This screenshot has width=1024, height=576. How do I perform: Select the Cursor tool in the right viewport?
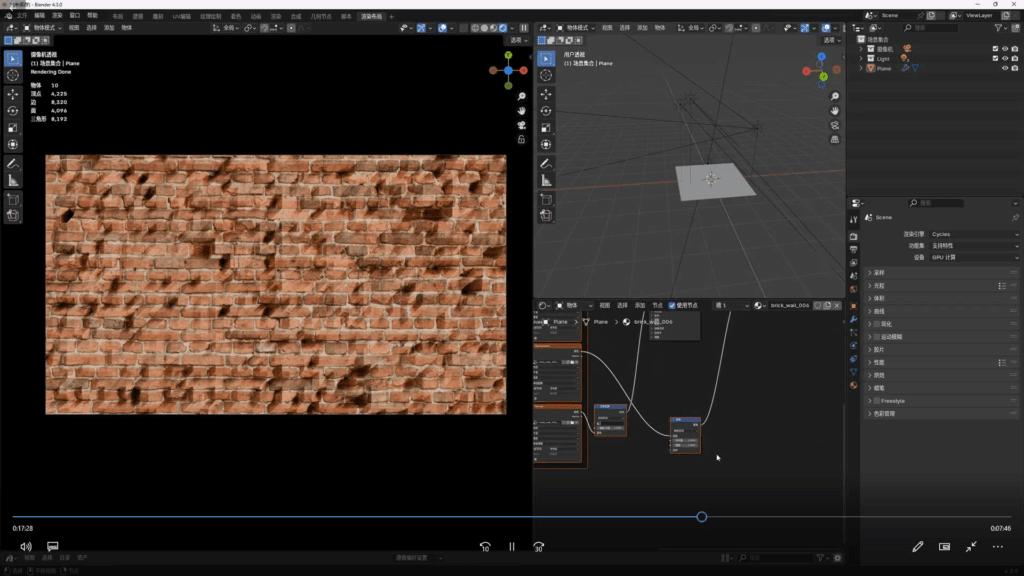click(545, 75)
